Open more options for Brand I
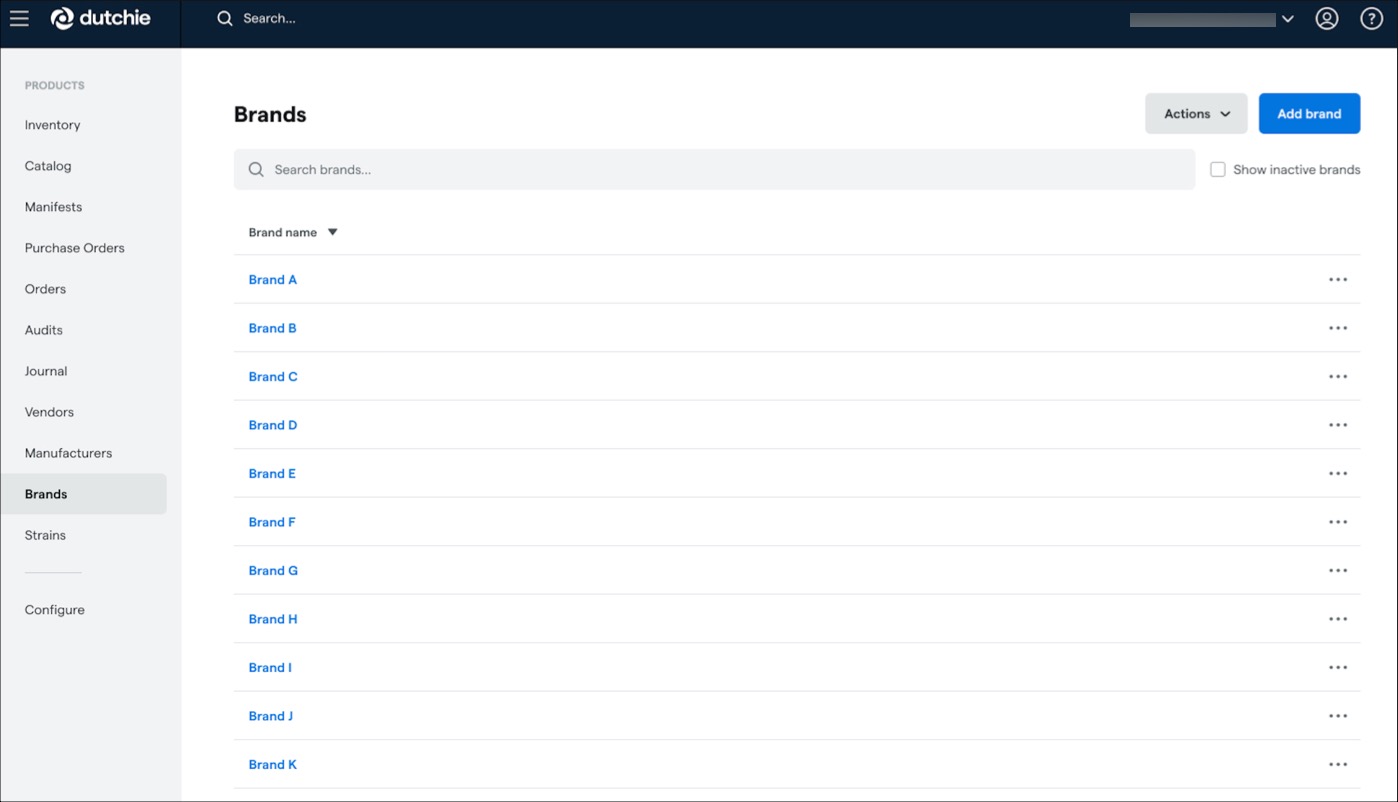The image size is (1398, 802). (x=1338, y=668)
